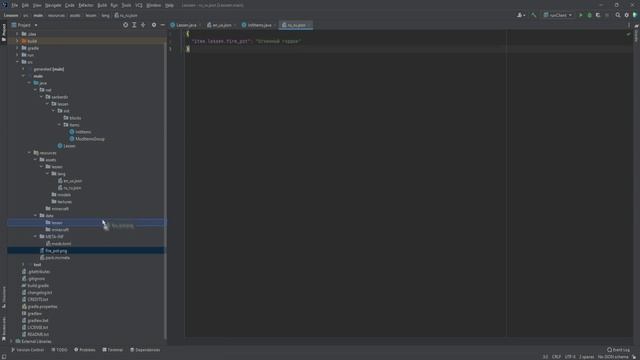Expand External Libraries node
640x360 pixels.
[11, 341]
